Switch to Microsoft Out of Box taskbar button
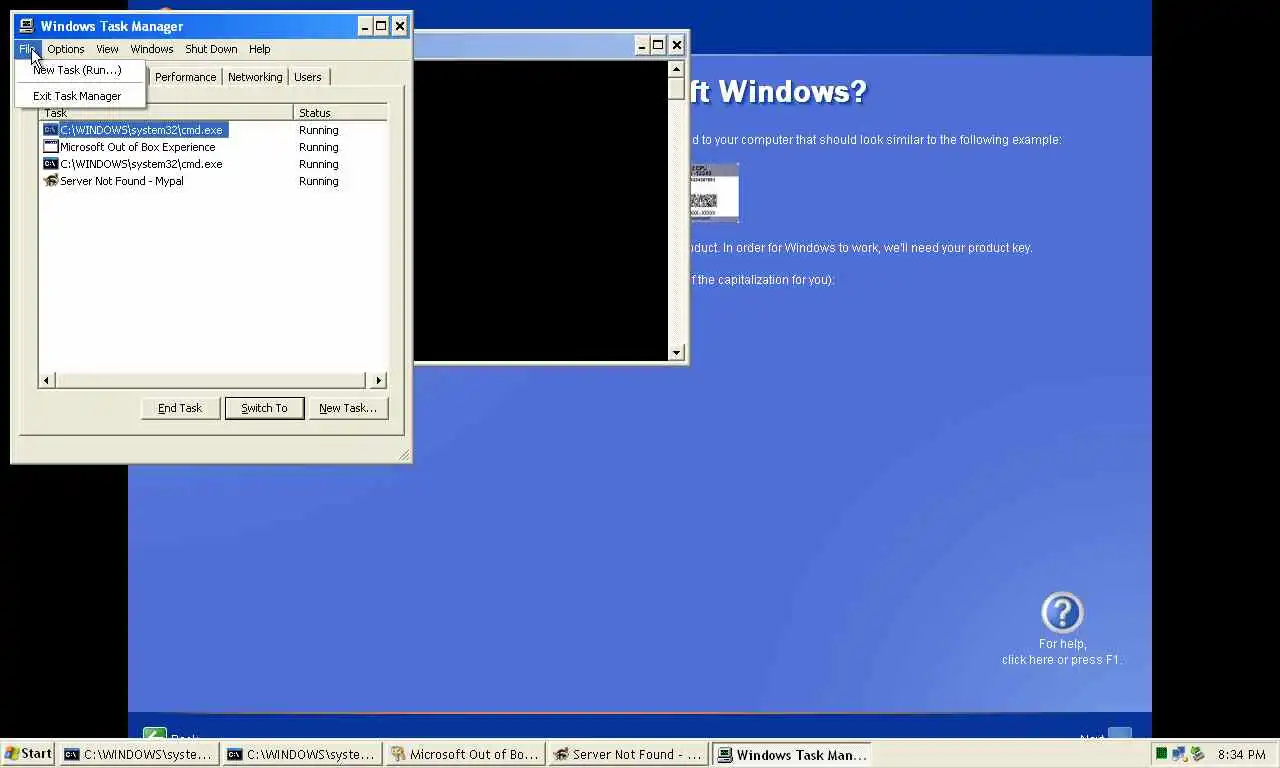The height and width of the screenshot is (768, 1280). (x=465, y=755)
